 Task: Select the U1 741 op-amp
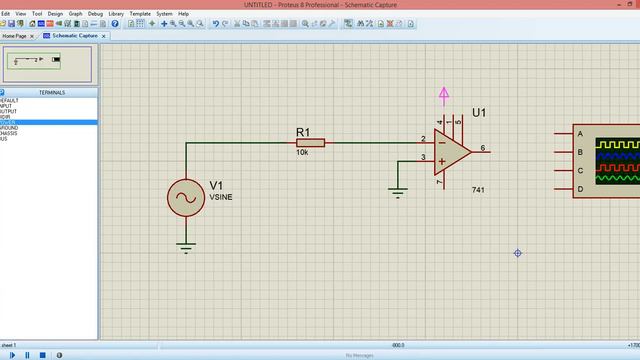tap(452, 152)
